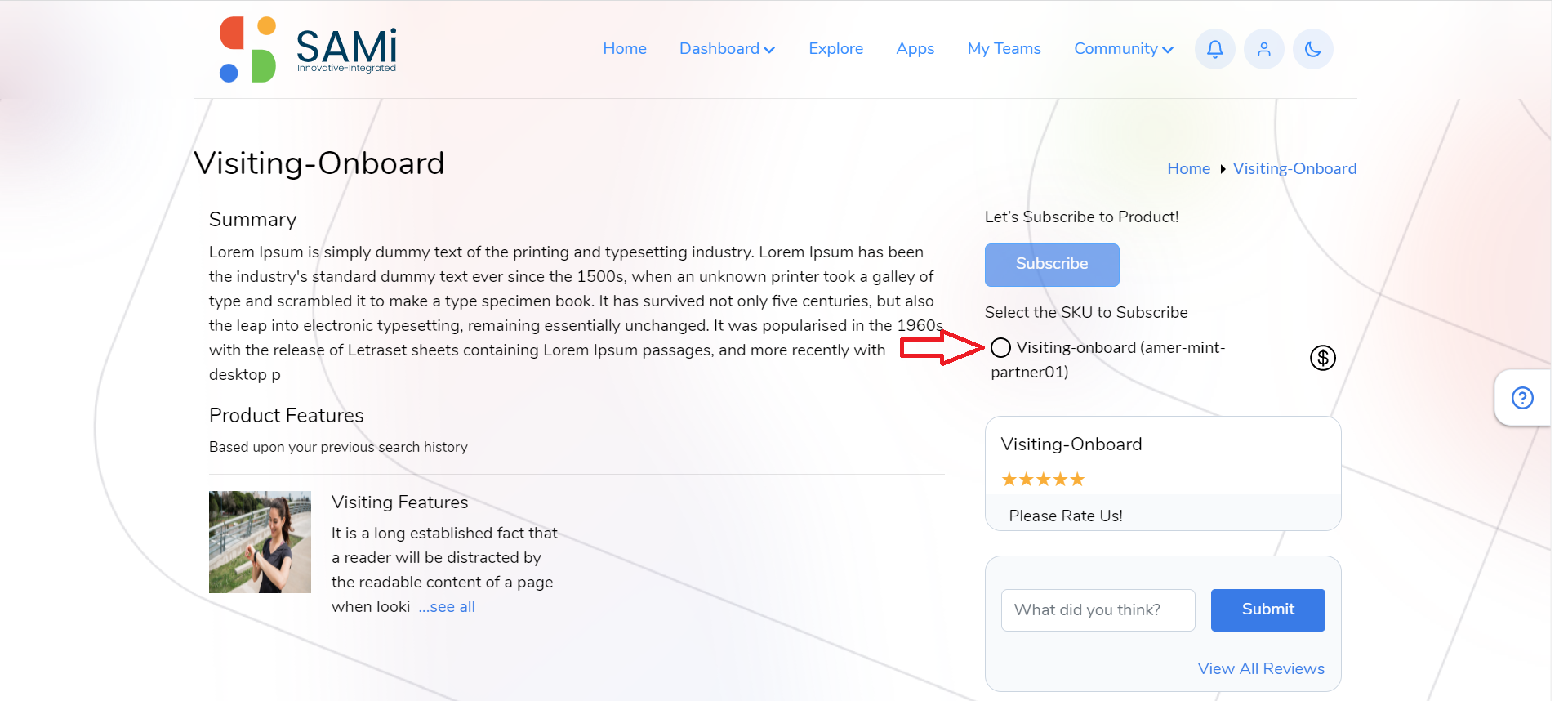This screenshot has height=701, width=1568.
Task: Open My Teams page
Action: tap(1004, 49)
